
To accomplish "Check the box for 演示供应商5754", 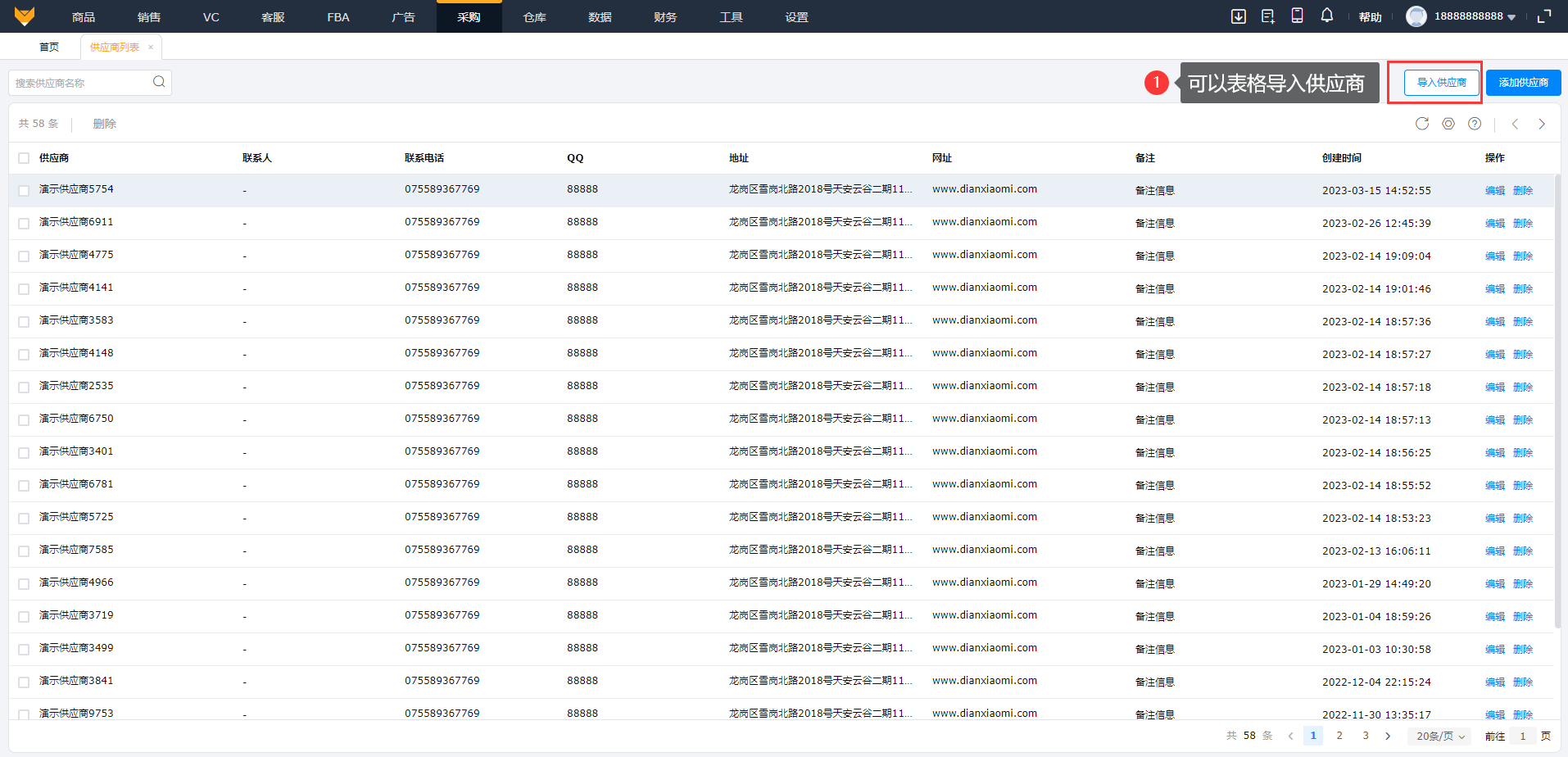I will pyautogui.click(x=24, y=190).
